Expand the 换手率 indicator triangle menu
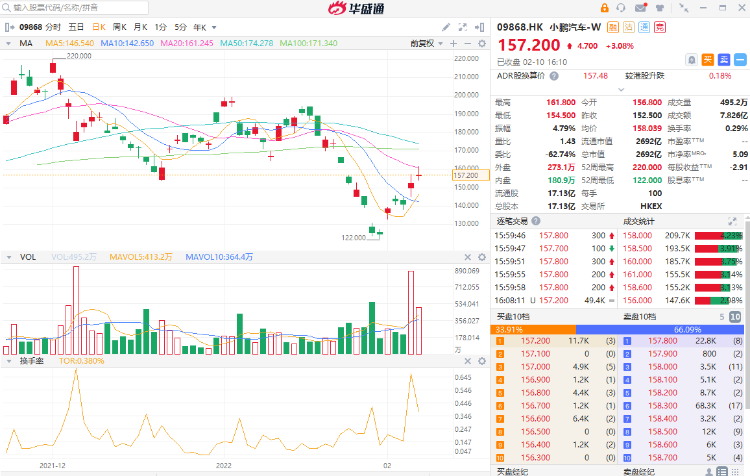 pyautogui.click(x=8, y=361)
